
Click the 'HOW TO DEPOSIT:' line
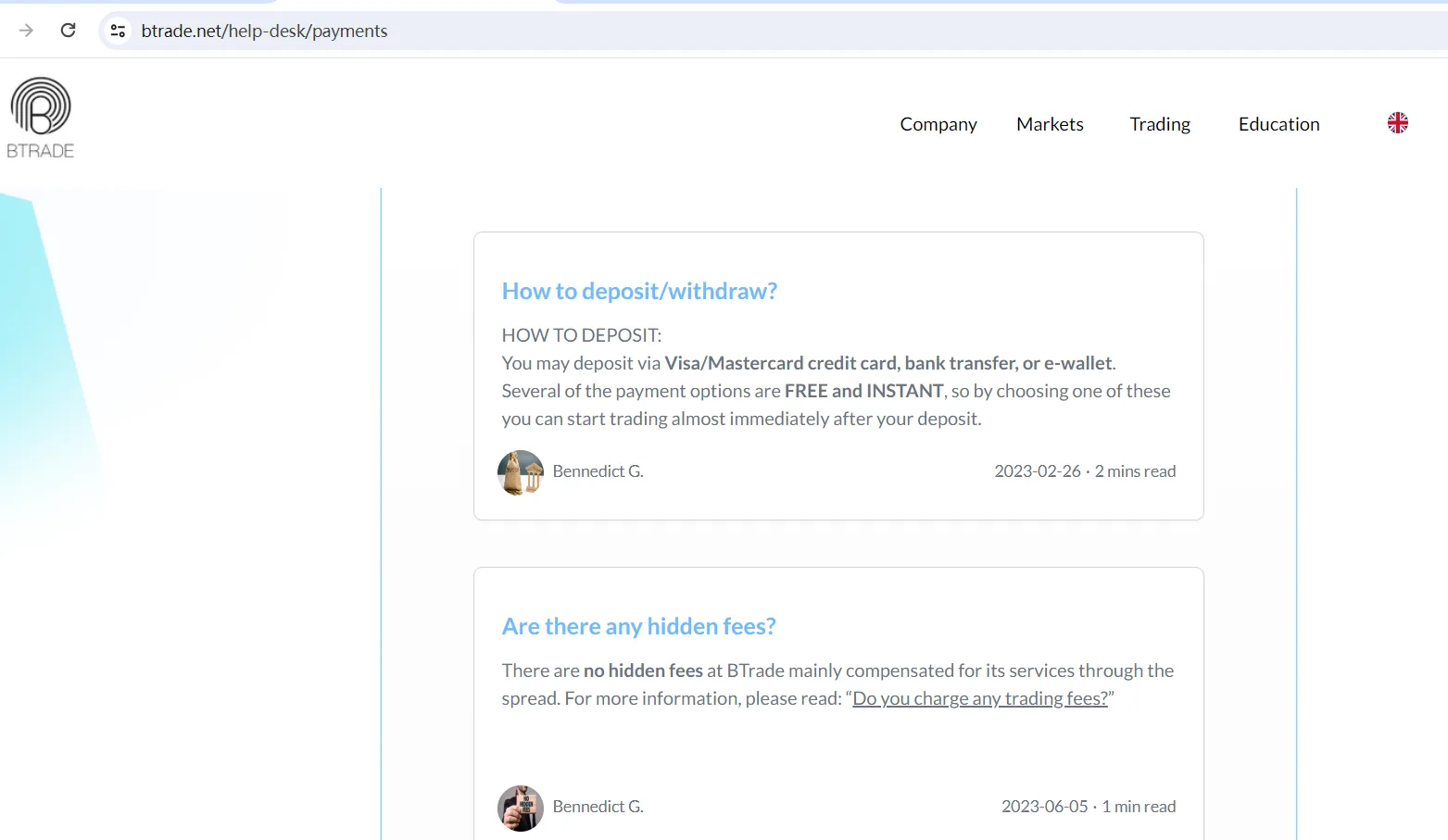point(582,335)
